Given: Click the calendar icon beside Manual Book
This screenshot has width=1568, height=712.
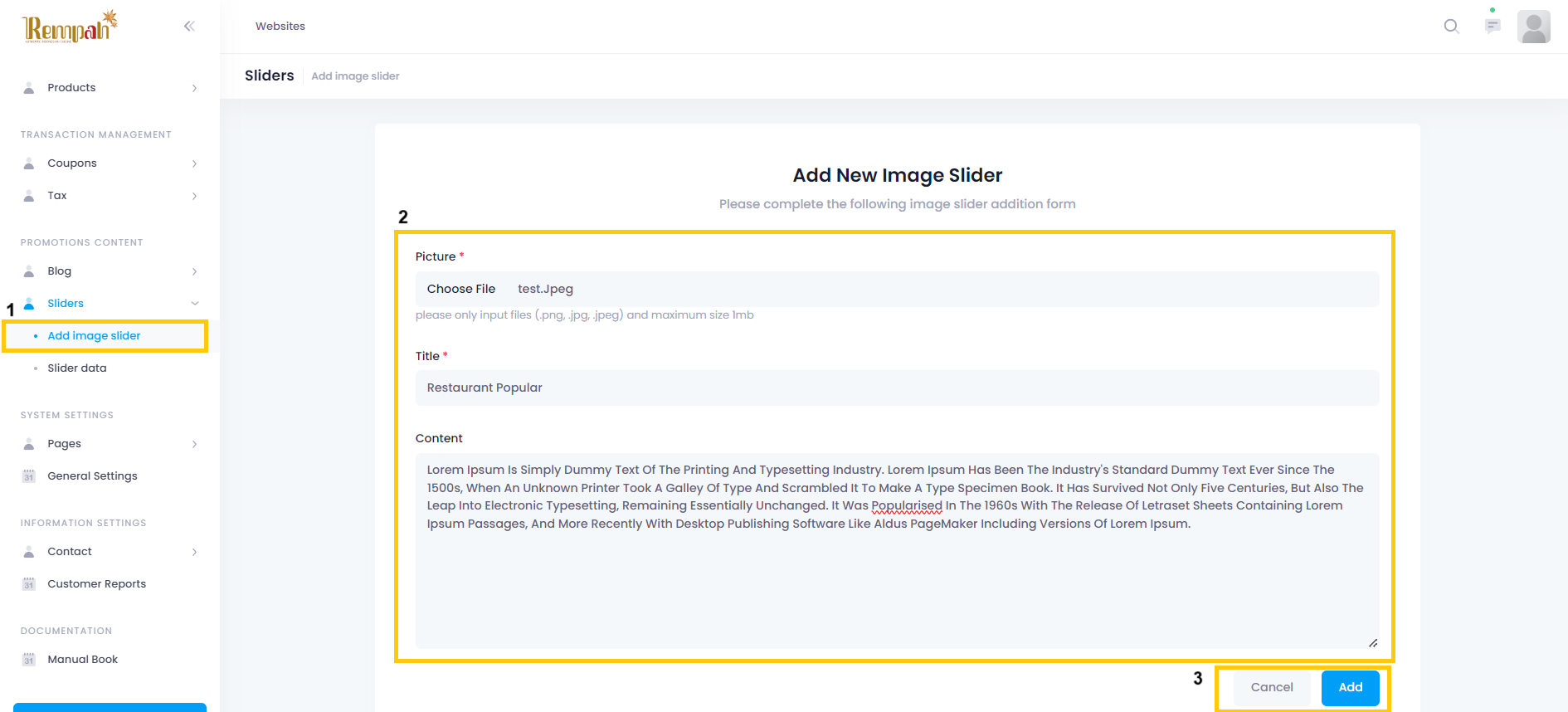Looking at the screenshot, I should [29, 660].
